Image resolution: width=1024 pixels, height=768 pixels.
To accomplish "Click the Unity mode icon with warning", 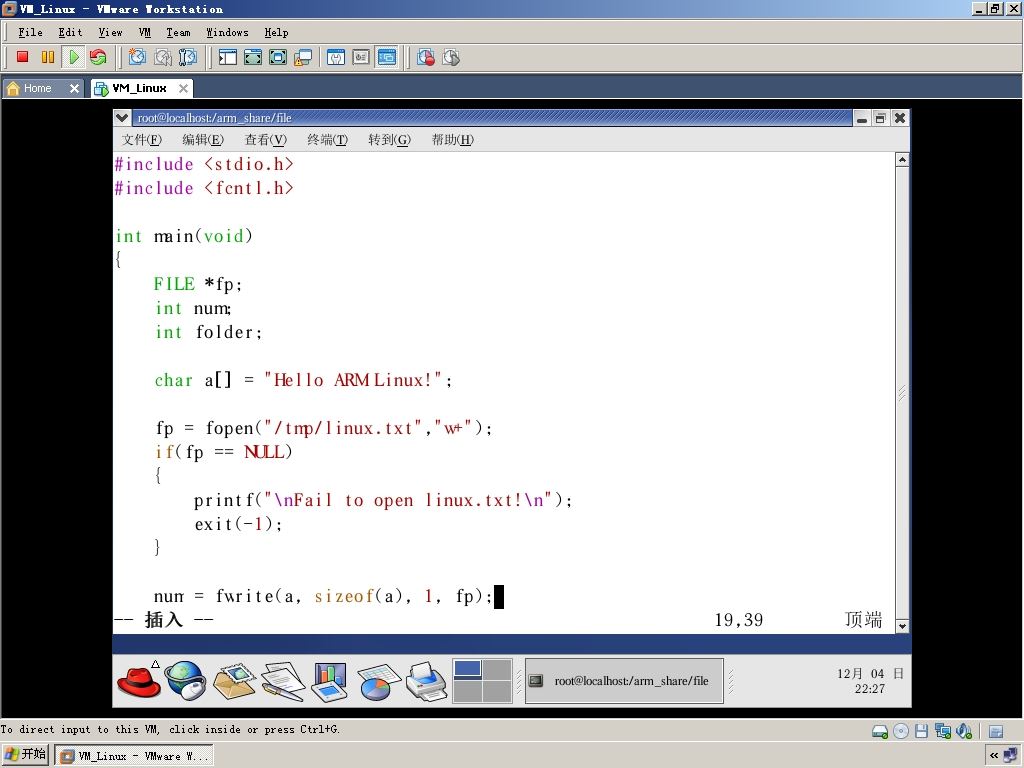I will coord(303,57).
